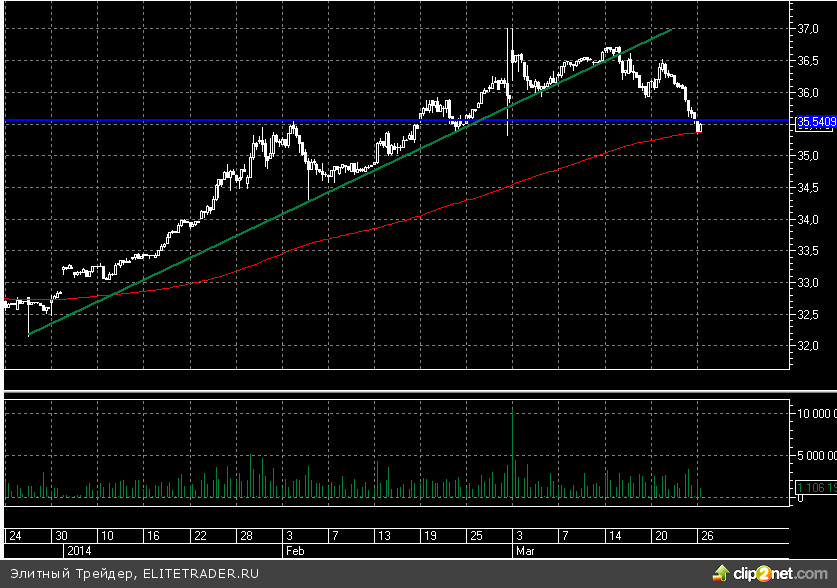Click the 34,5 price axis label
This screenshot has width=837, height=588.
coord(808,188)
